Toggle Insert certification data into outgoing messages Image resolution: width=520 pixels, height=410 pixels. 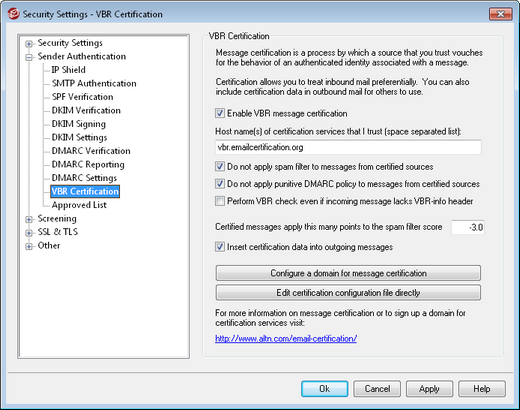(x=220, y=247)
